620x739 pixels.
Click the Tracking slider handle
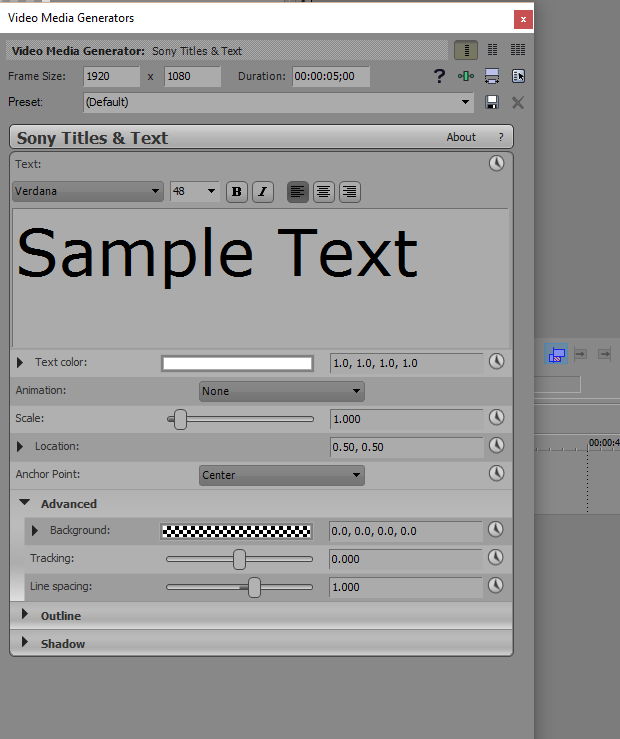coord(239,559)
